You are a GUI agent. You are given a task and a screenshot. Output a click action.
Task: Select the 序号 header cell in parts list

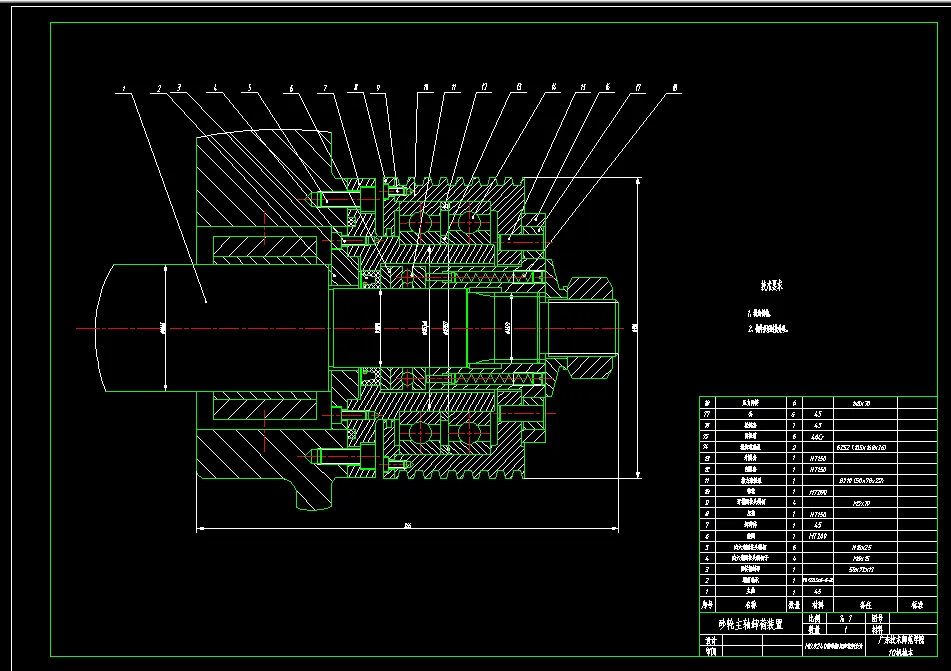(707, 605)
